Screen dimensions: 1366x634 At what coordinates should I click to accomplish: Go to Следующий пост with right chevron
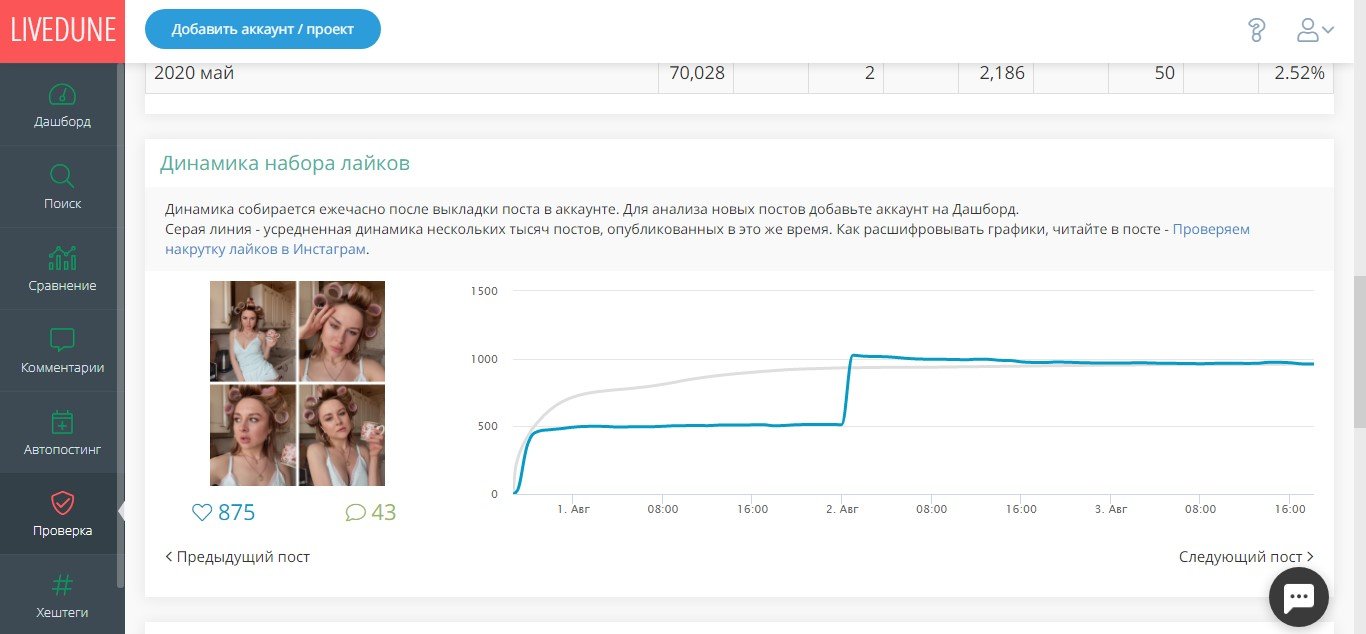point(1246,557)
